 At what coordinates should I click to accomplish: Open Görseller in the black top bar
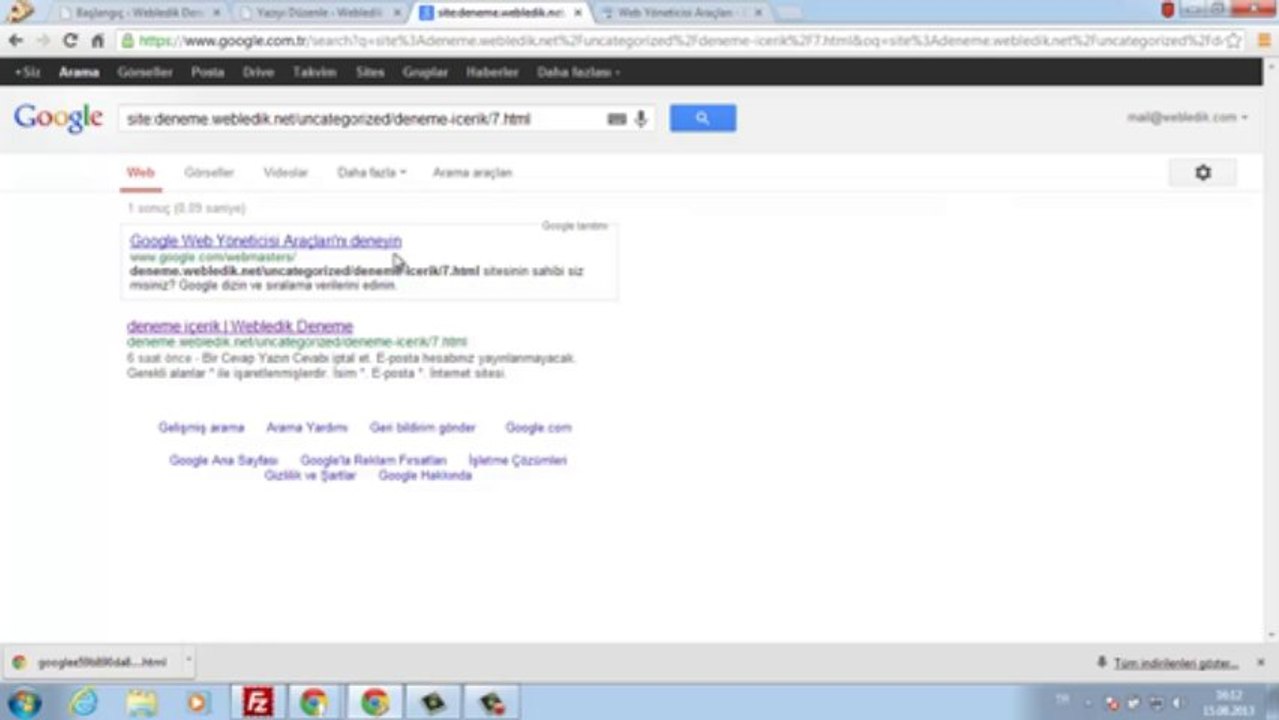(144, 72)
